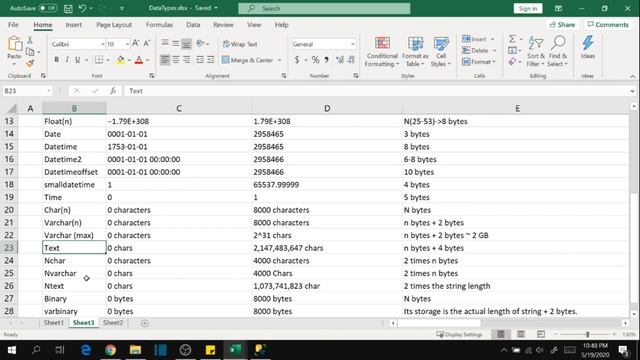
Task: Decrease indent of cell
Action: 200,60
